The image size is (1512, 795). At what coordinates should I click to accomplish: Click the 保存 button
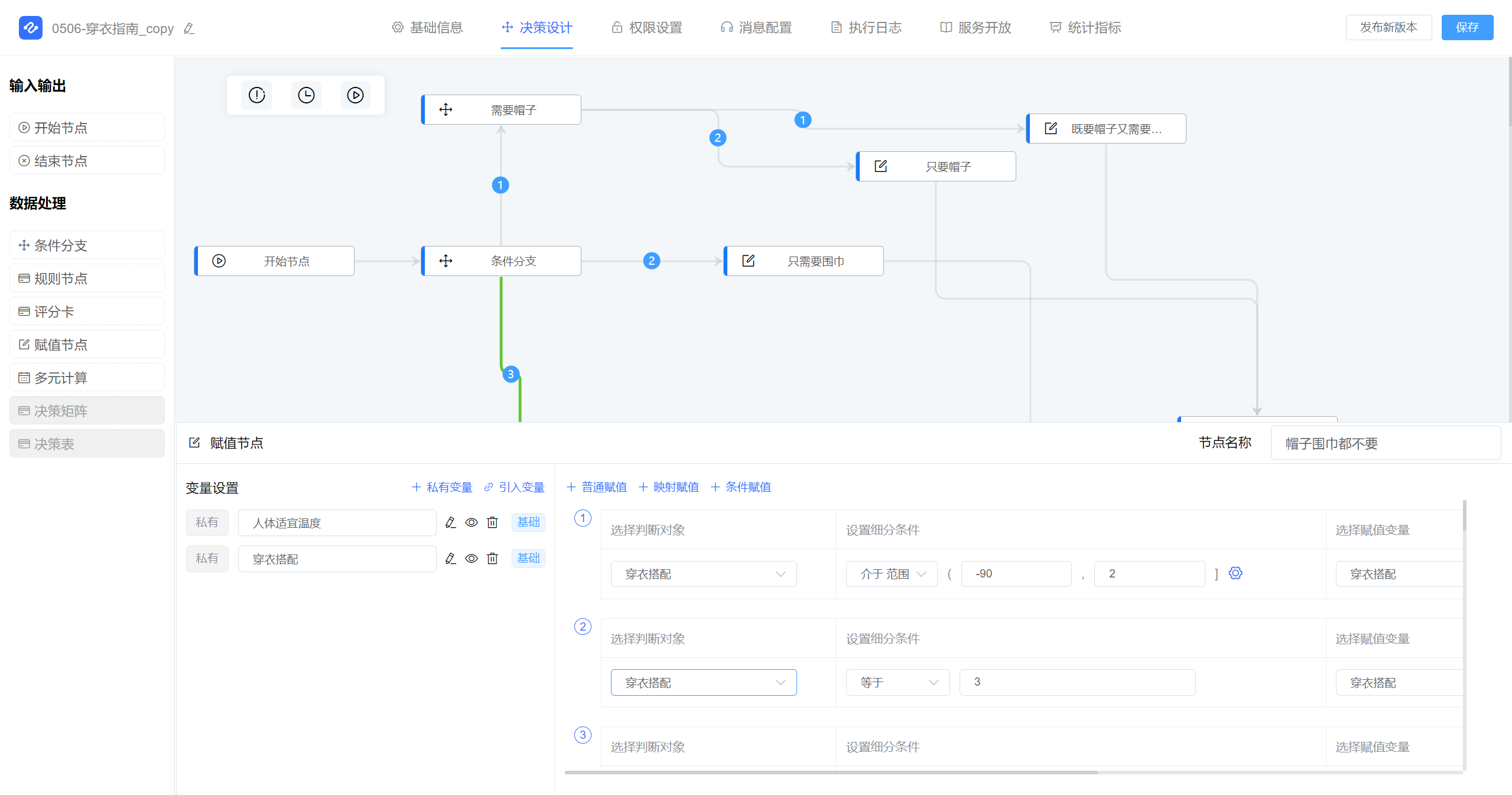1467,28
